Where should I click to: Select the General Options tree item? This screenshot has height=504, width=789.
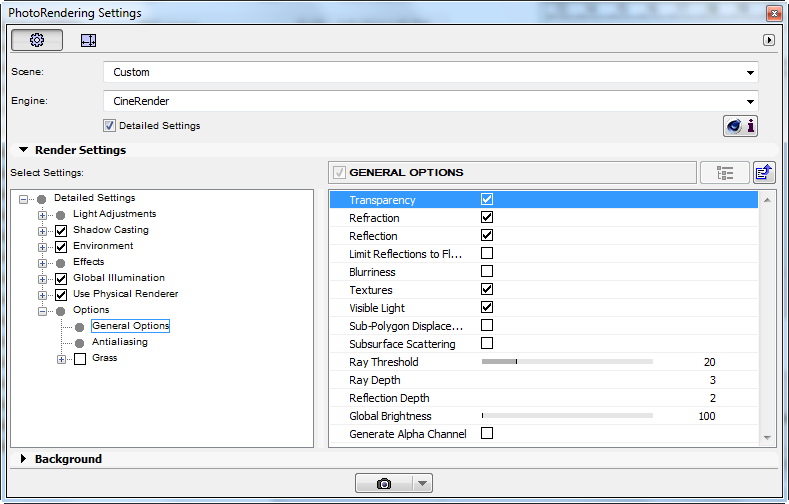(130, 326)
